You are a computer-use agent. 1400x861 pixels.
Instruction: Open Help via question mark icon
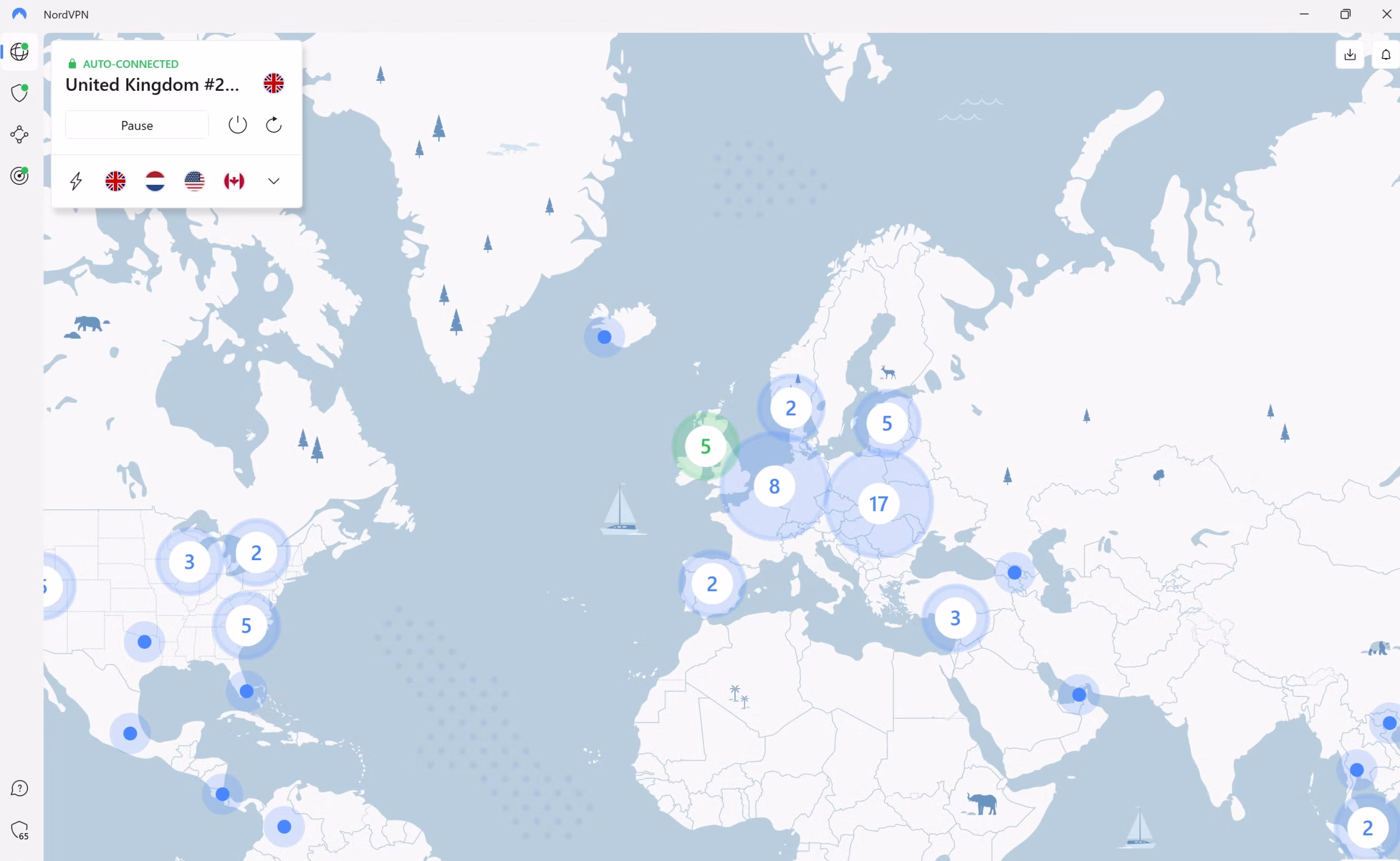coord(19,788)
